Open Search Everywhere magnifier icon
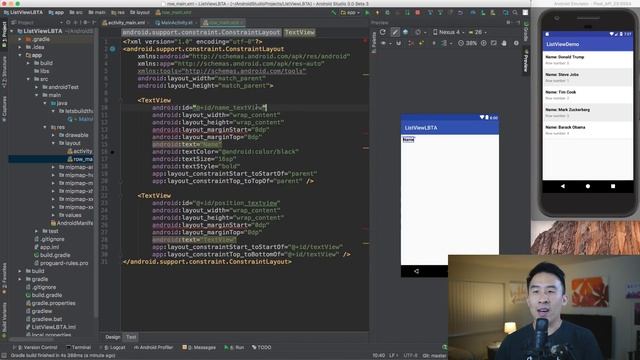Image resolution: width=640 pixels, height=360 pixels. pos(516,13)
